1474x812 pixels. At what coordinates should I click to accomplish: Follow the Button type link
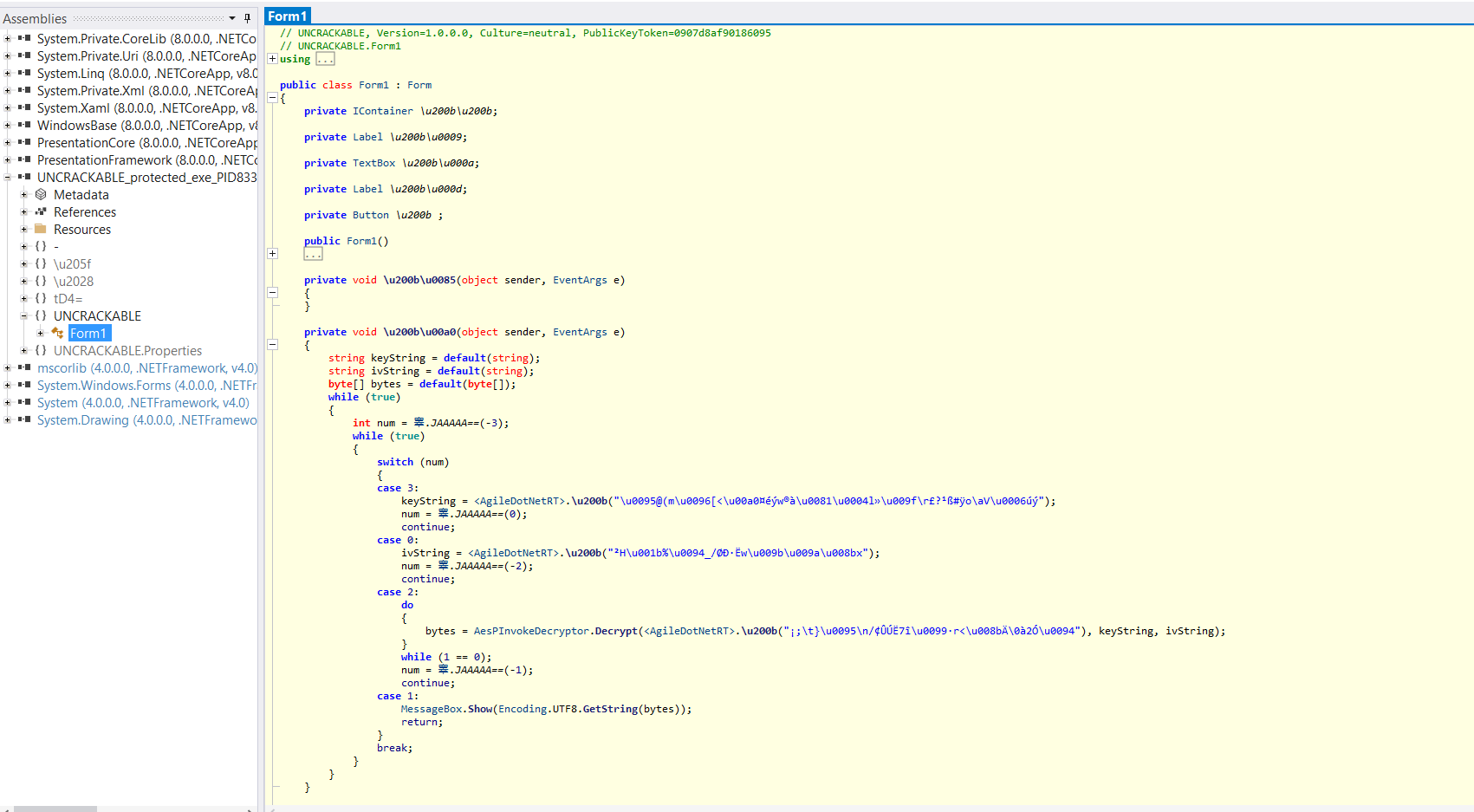click(x=371, y=215)
